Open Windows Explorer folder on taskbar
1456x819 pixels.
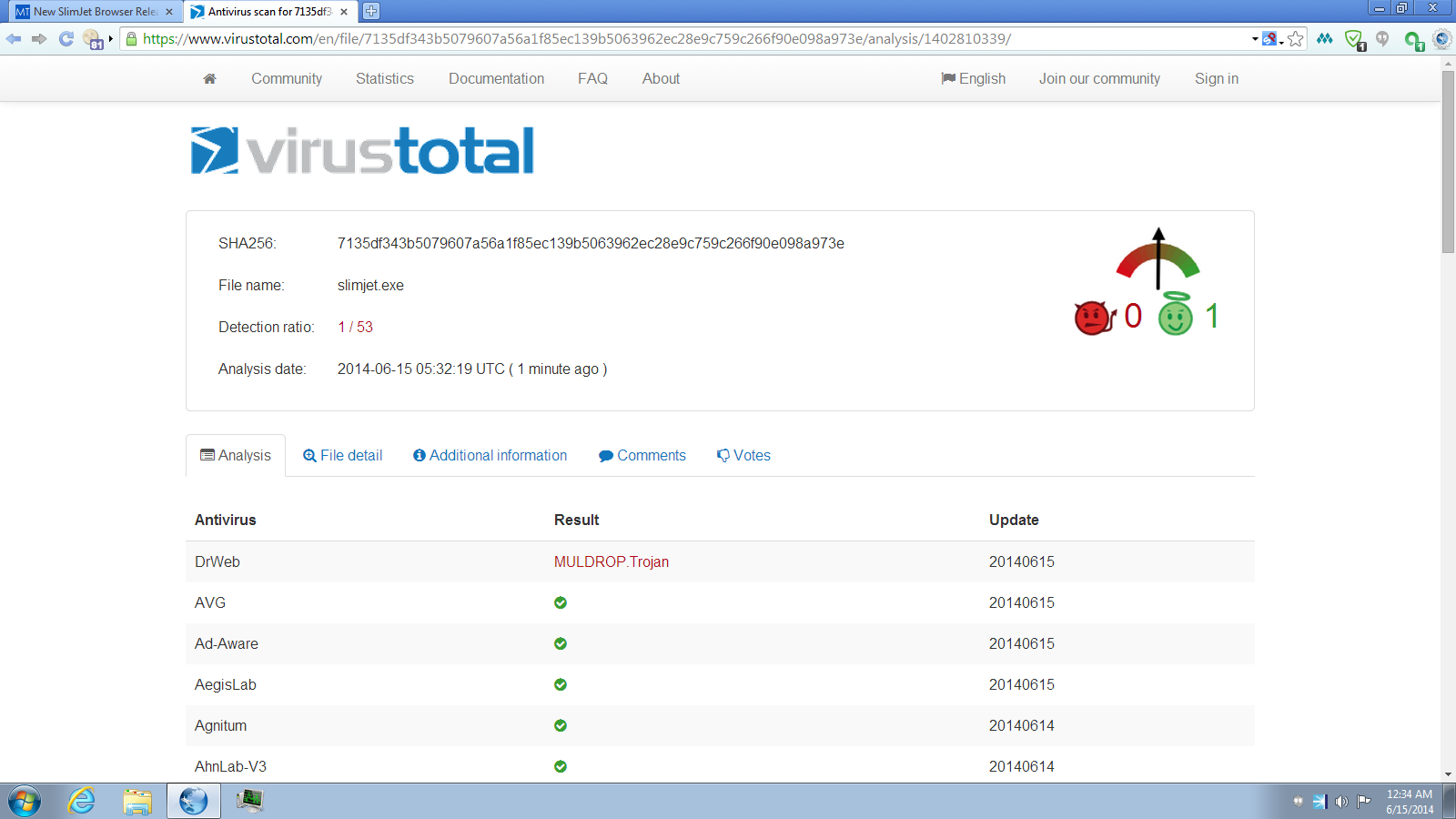(x=137, y=802)
